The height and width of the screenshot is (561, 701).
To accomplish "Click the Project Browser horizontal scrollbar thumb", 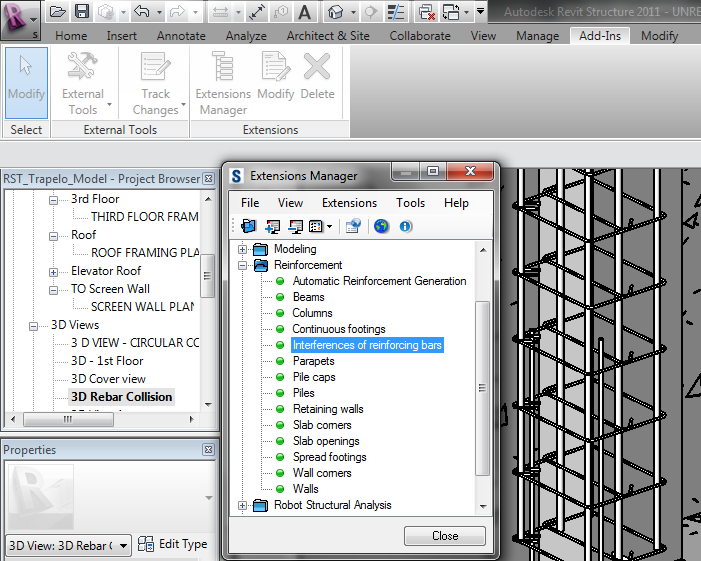I will click(x=68, y=419).
